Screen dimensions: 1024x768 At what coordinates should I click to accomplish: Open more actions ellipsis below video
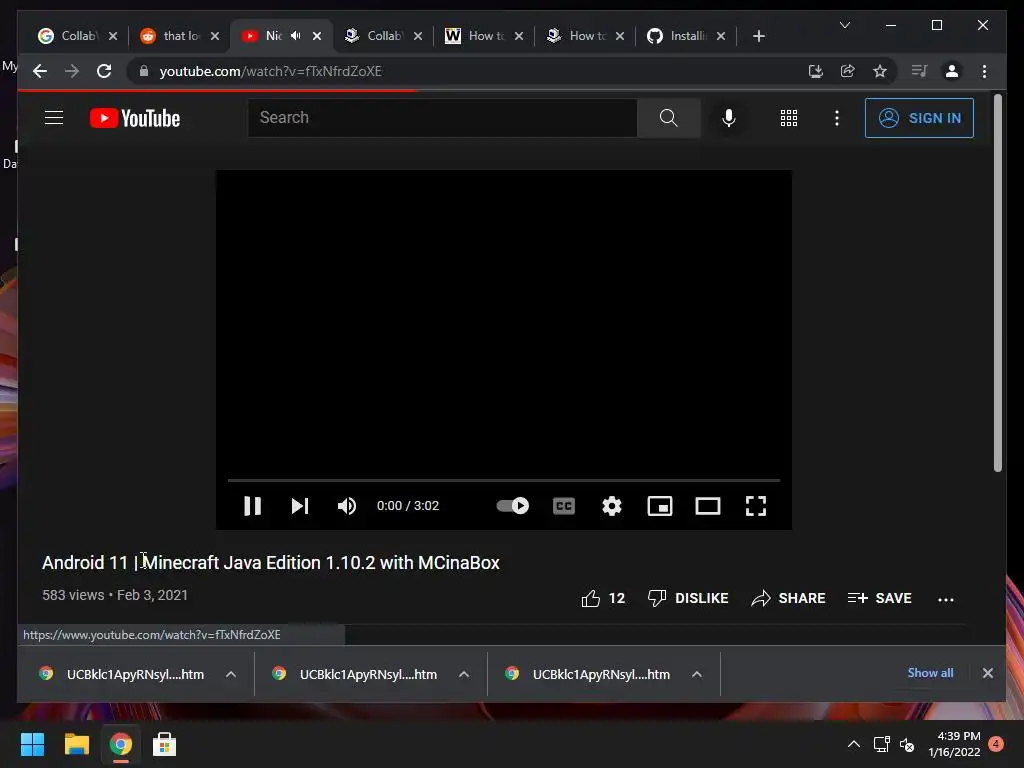click(946, 599)
